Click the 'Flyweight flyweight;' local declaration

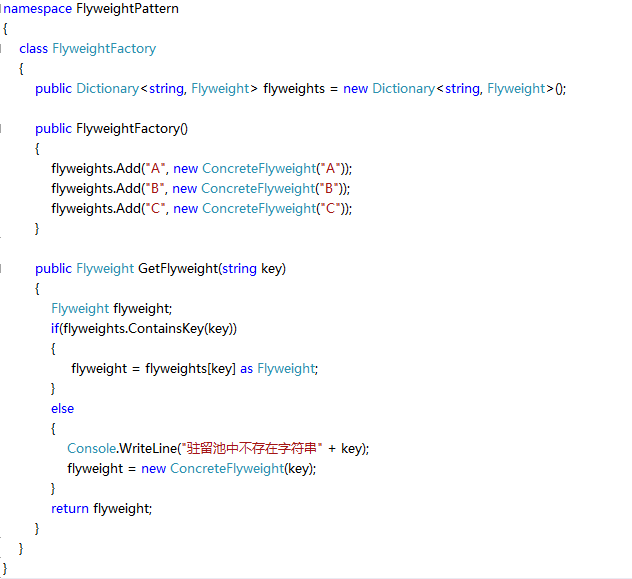click(x=112, y=309)
